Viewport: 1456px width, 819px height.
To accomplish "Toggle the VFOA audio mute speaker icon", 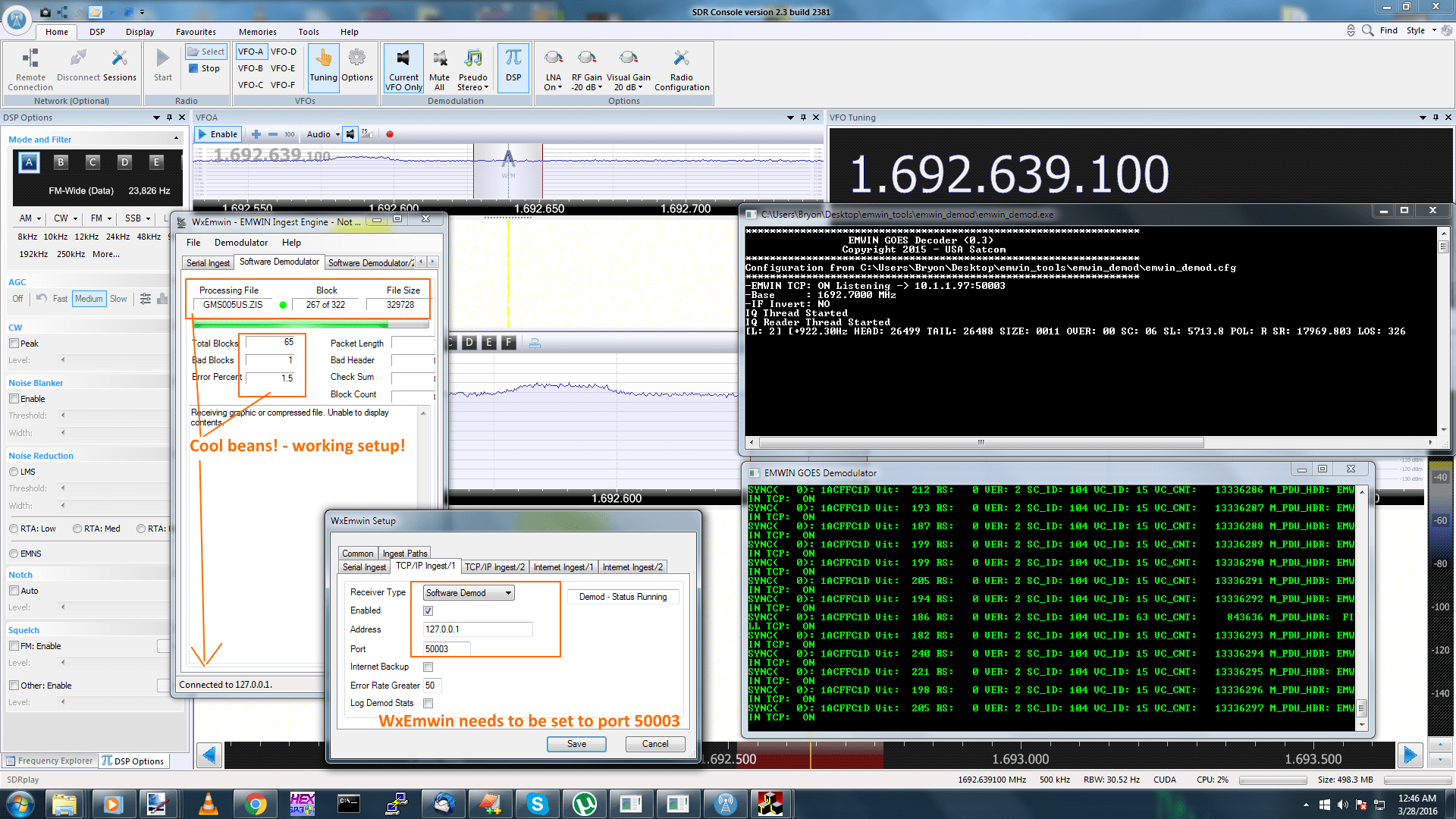I will (350, 134).
